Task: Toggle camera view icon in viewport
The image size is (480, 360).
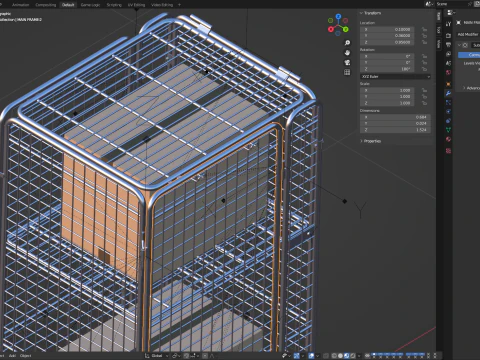Action: tap(347, 62)
